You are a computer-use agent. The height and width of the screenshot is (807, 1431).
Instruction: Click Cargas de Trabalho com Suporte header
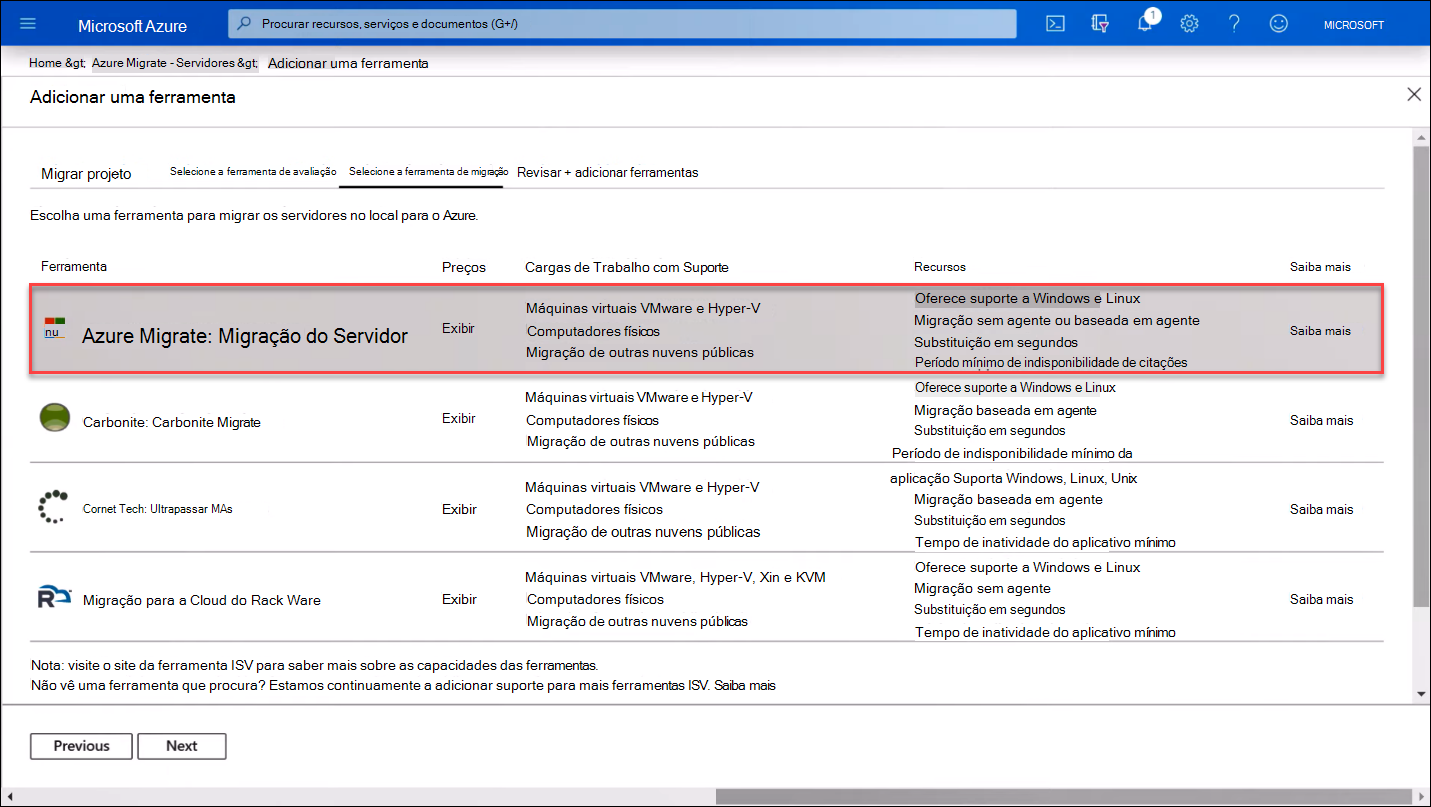626,267
